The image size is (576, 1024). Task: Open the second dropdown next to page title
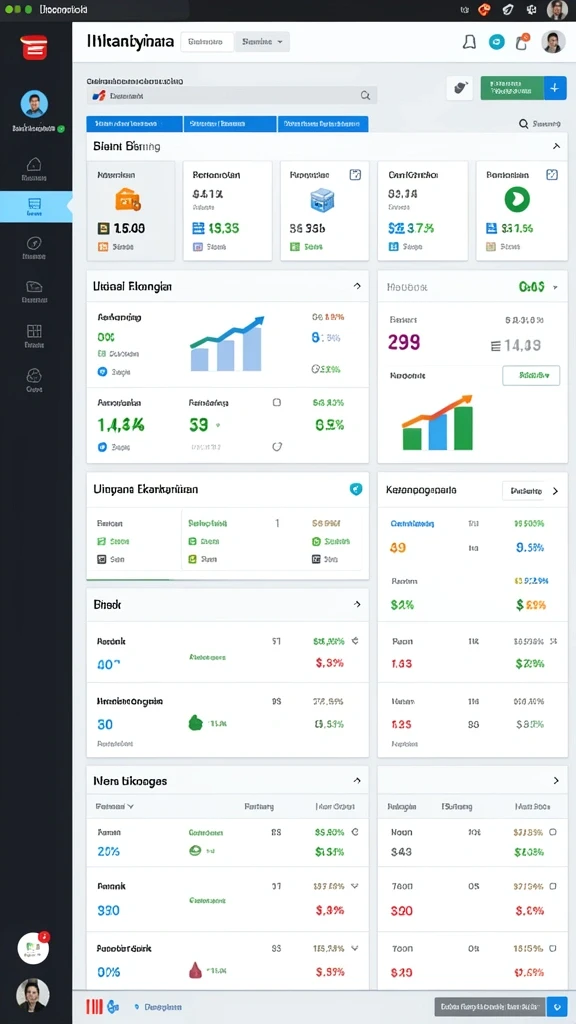click(262, 42)
